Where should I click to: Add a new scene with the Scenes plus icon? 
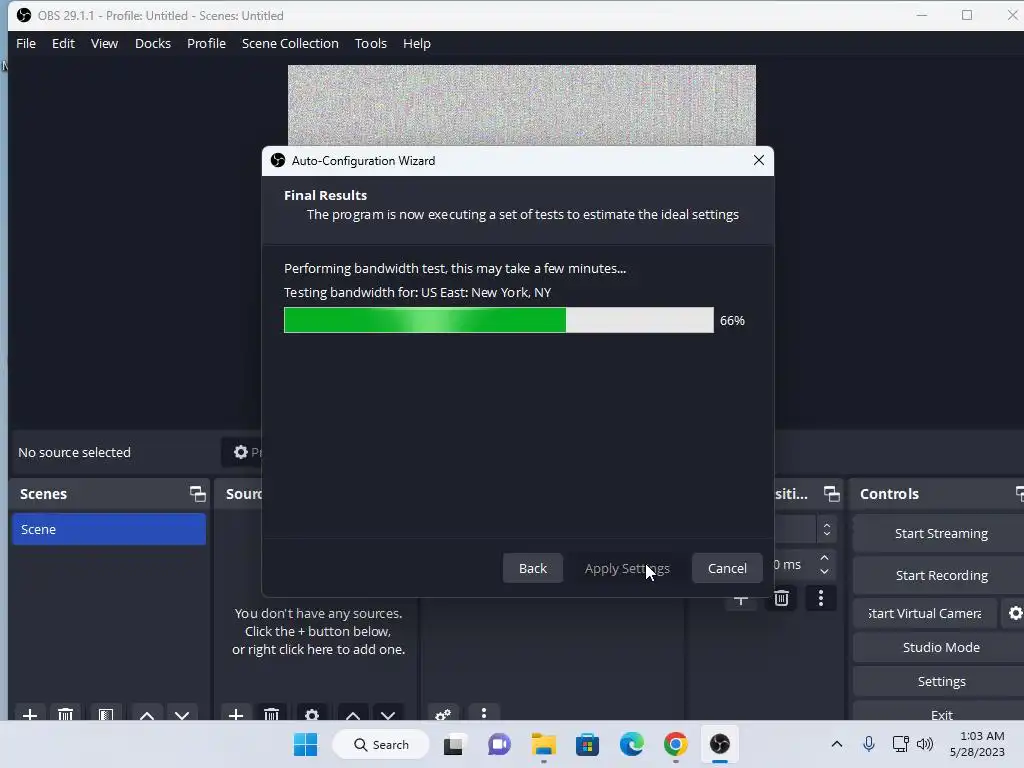[29, 714]
